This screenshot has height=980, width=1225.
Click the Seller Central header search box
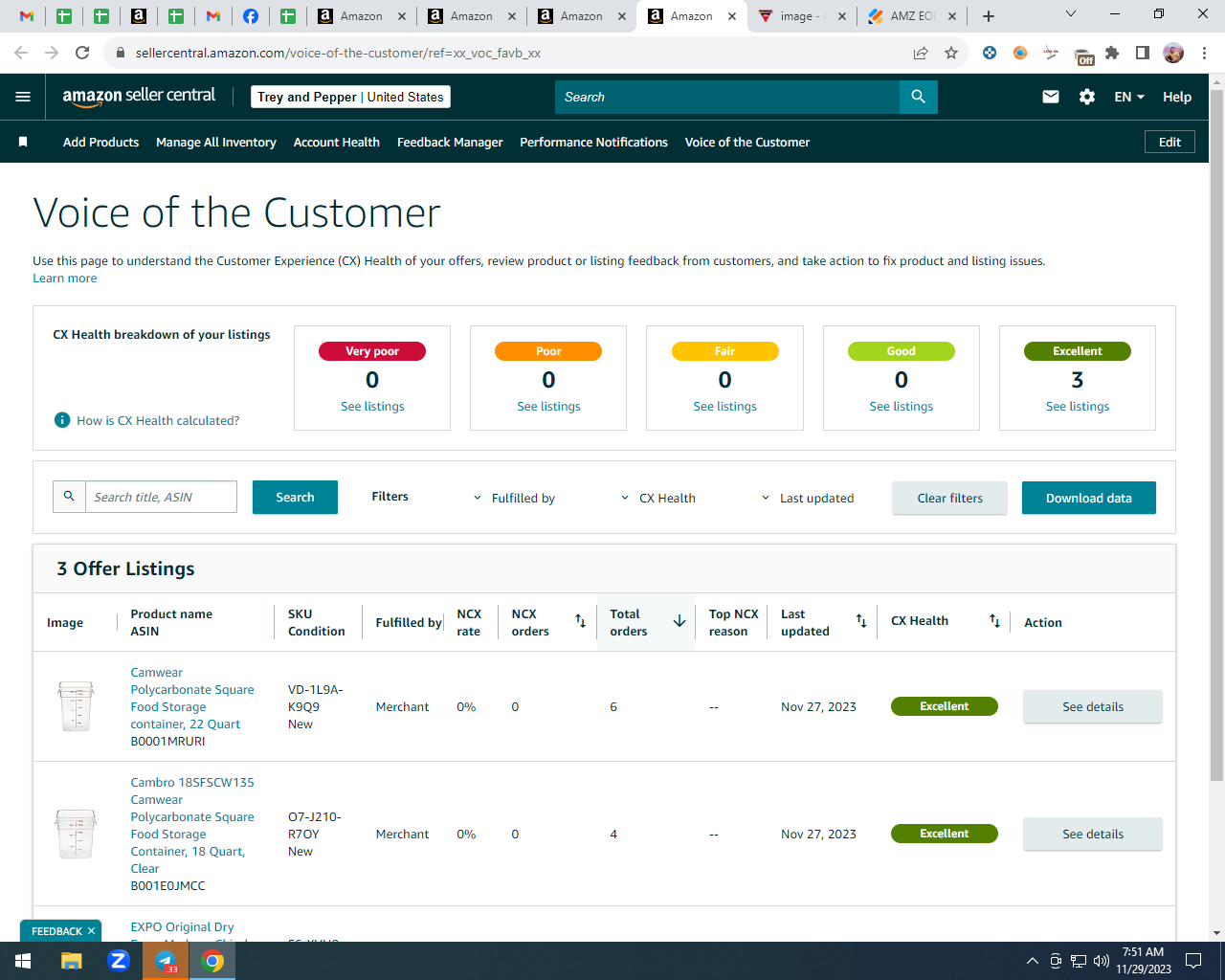pyautogui.click(x=727, y=97)
